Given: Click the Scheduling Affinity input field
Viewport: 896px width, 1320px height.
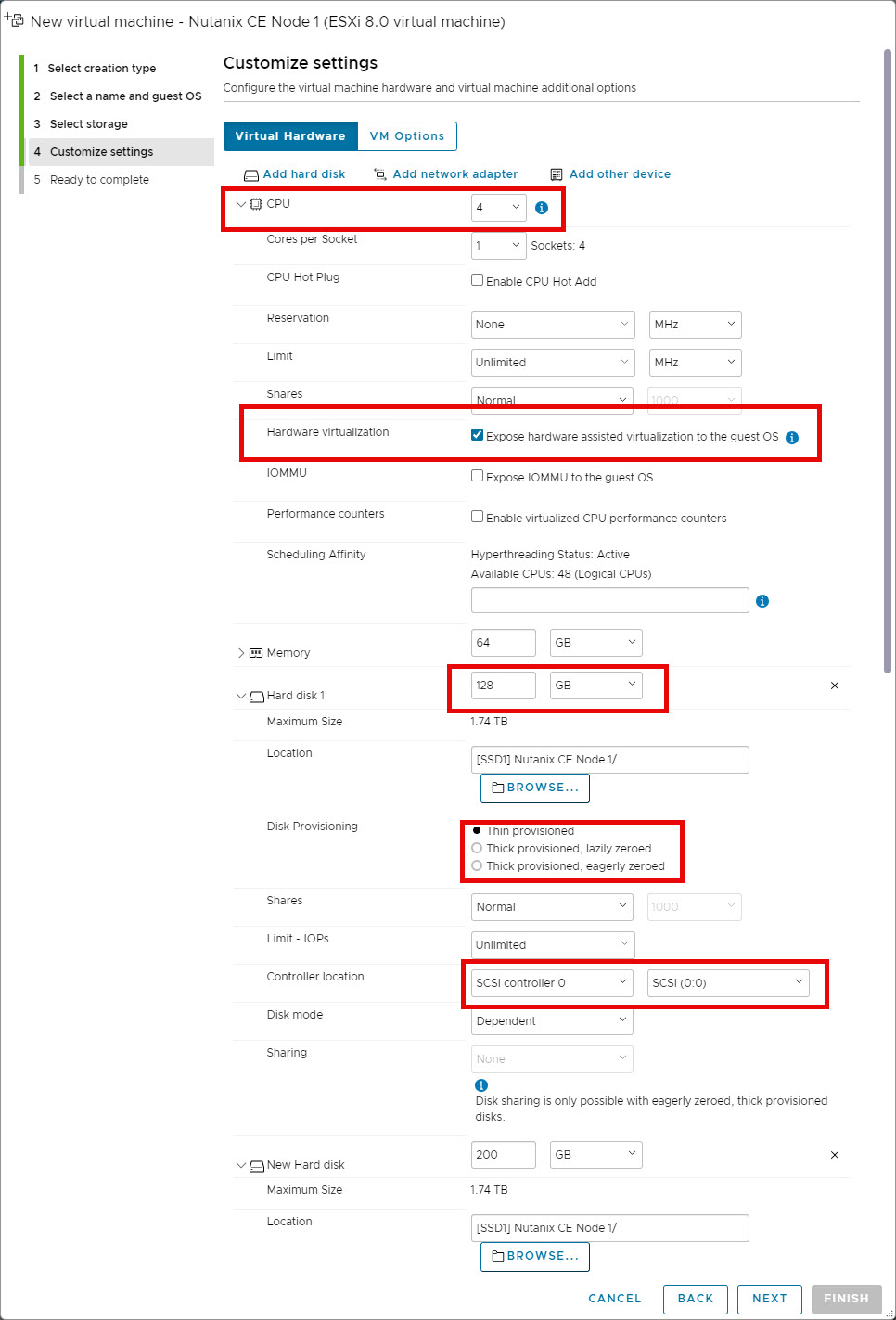Looking at the screenshot, I should [x=609, y=600].
